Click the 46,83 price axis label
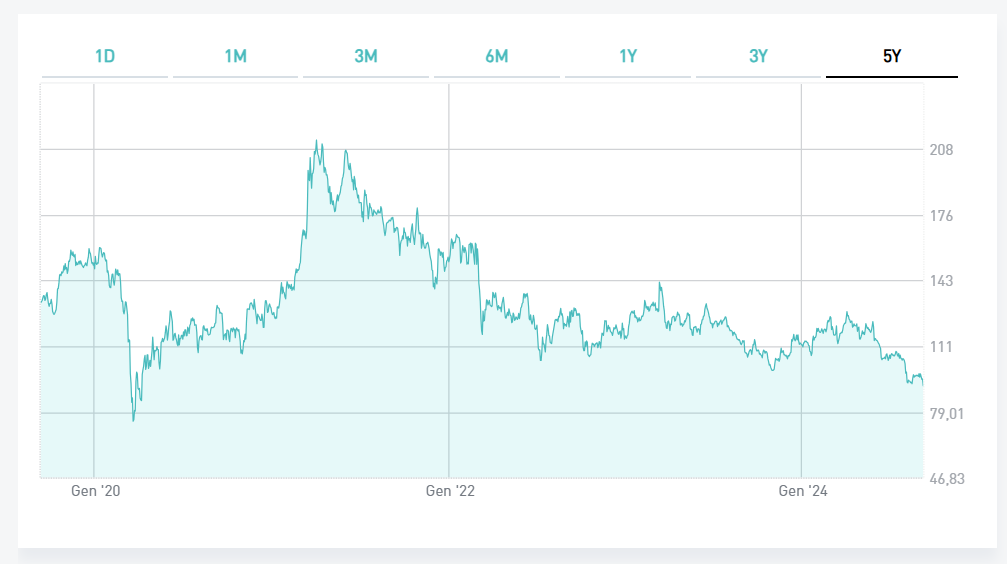1007x564 pixels. click(x=945, y=479)
